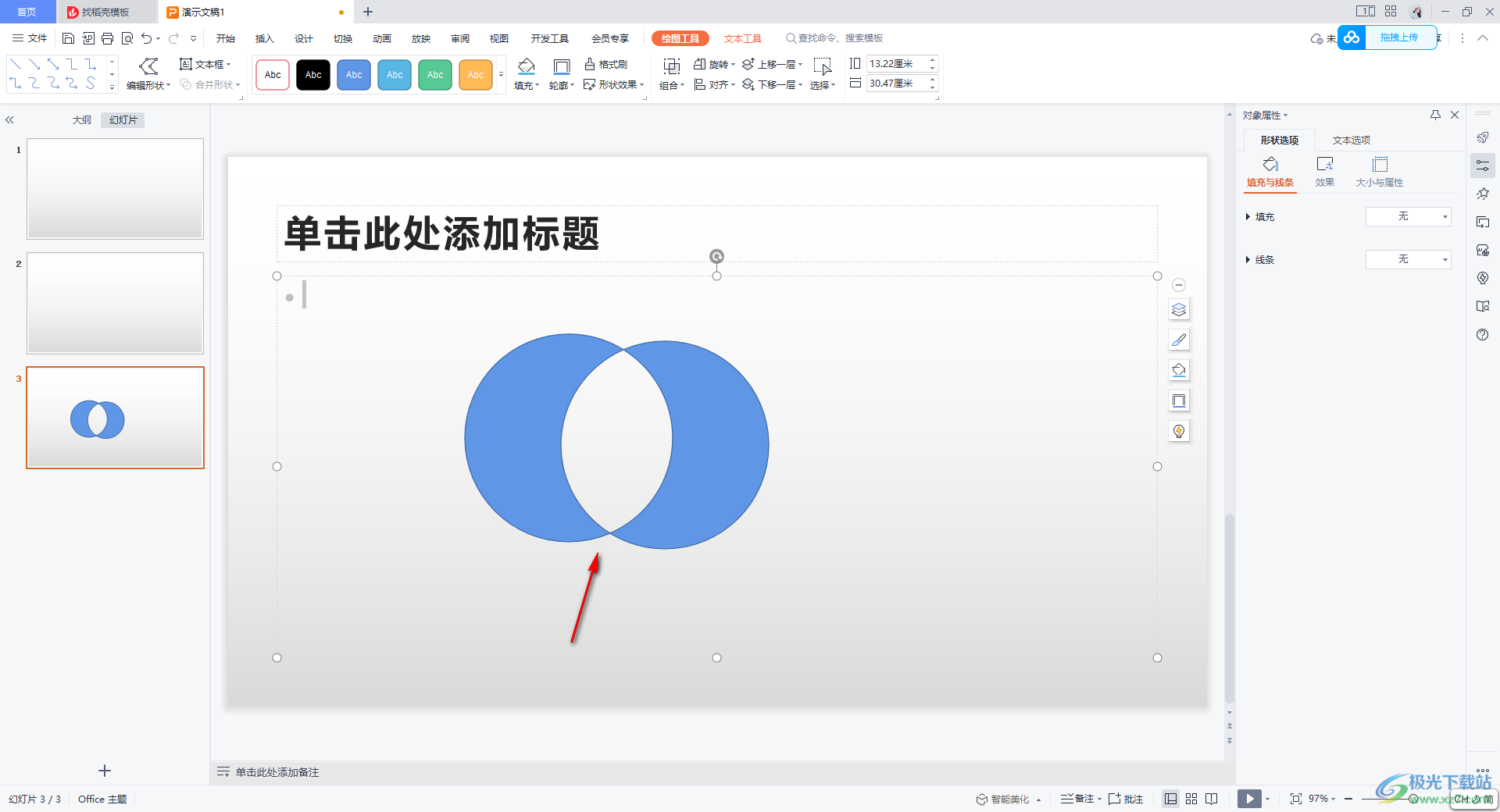This screenshot has width=1500, height=812.
Task: Click the floating layers icon beside slide
Action: (x=1179, y=310)
